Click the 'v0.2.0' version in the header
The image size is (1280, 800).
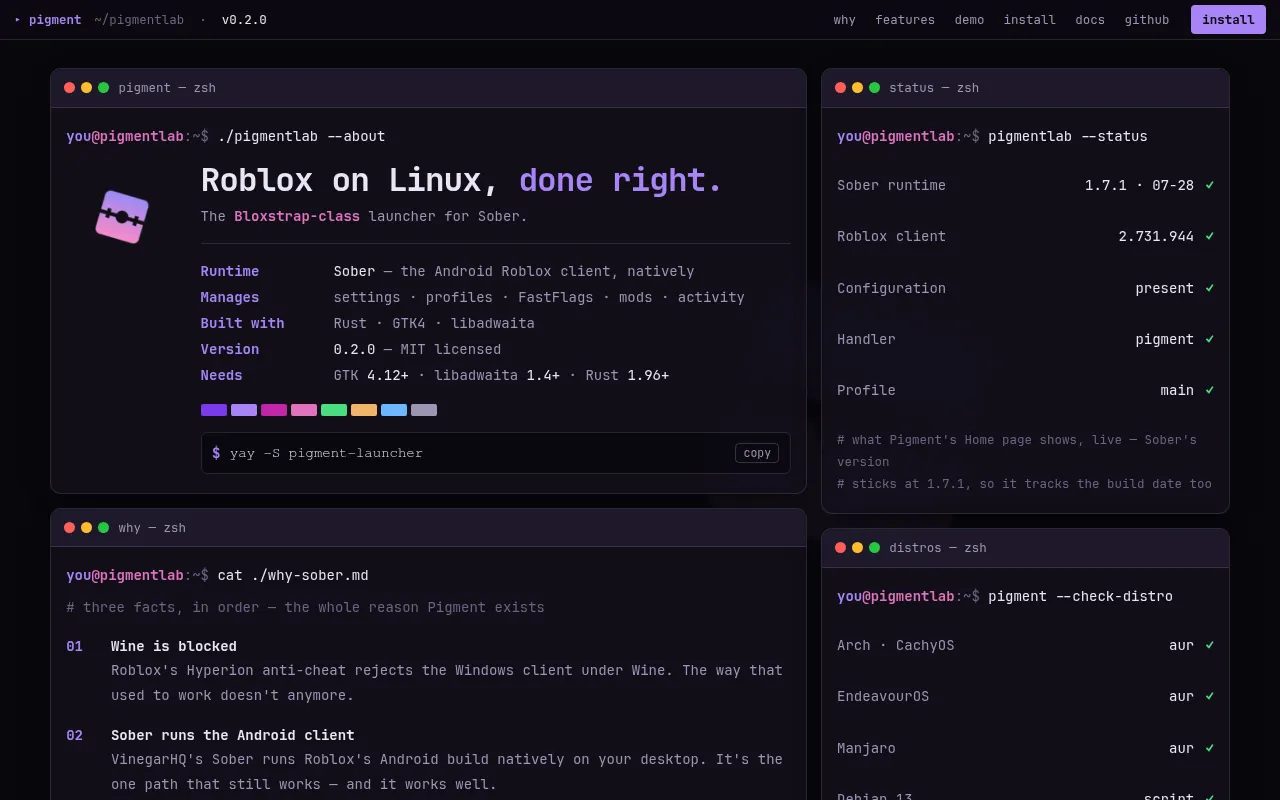244,20
